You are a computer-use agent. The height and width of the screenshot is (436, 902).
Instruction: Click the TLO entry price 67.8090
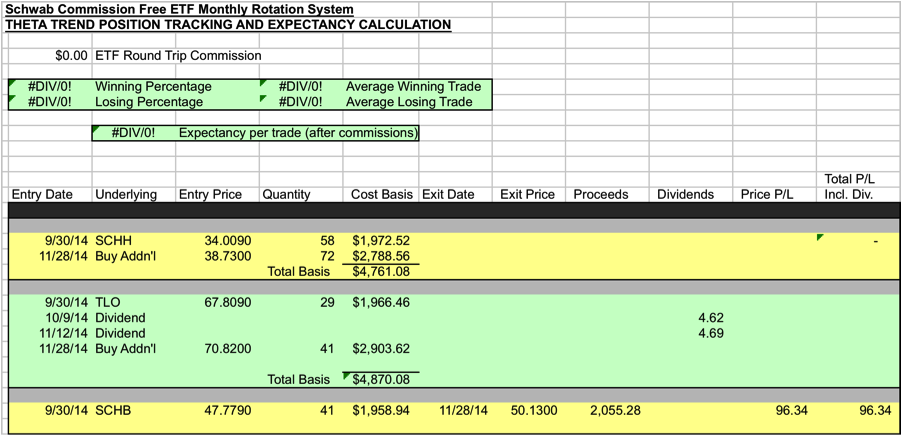tap(228, 302)
